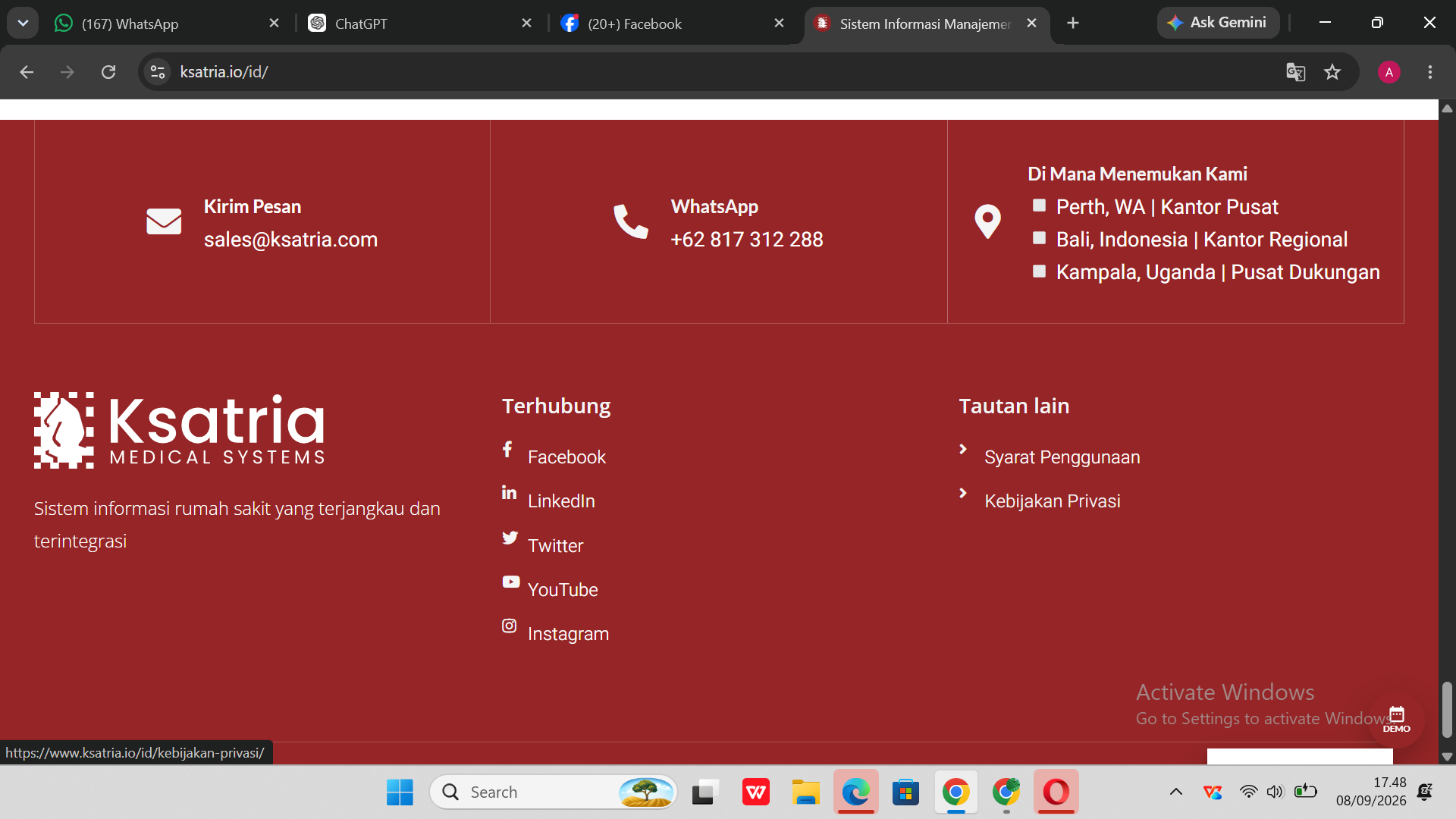Show hidden system tray icons chevron
Screen dimensions: 1456x819
coord(1176,792)
